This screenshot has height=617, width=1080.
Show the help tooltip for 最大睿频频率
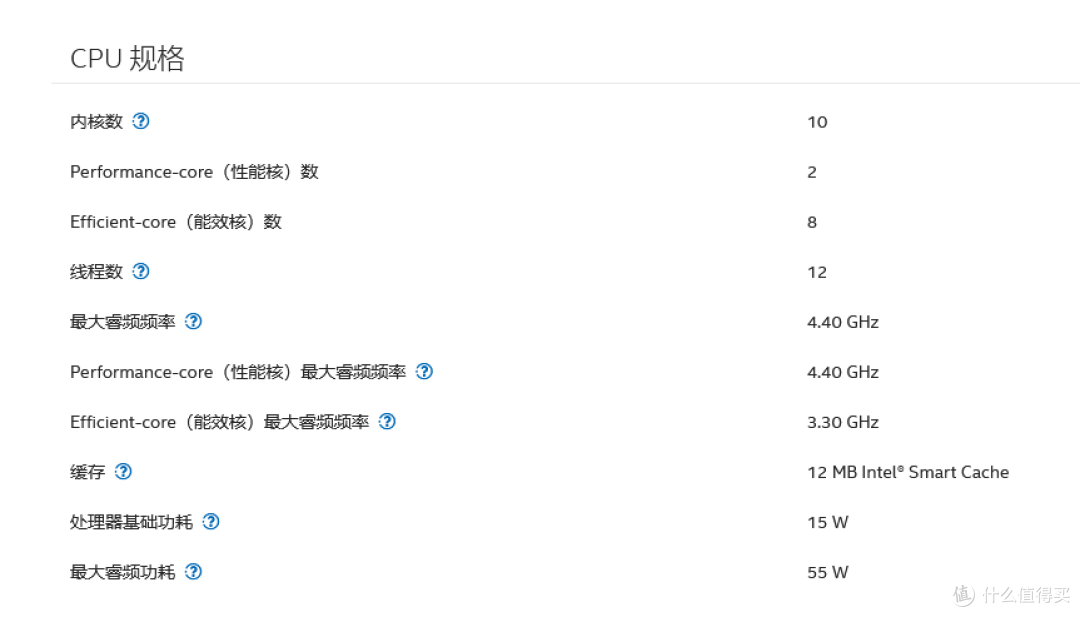[194, 321]
